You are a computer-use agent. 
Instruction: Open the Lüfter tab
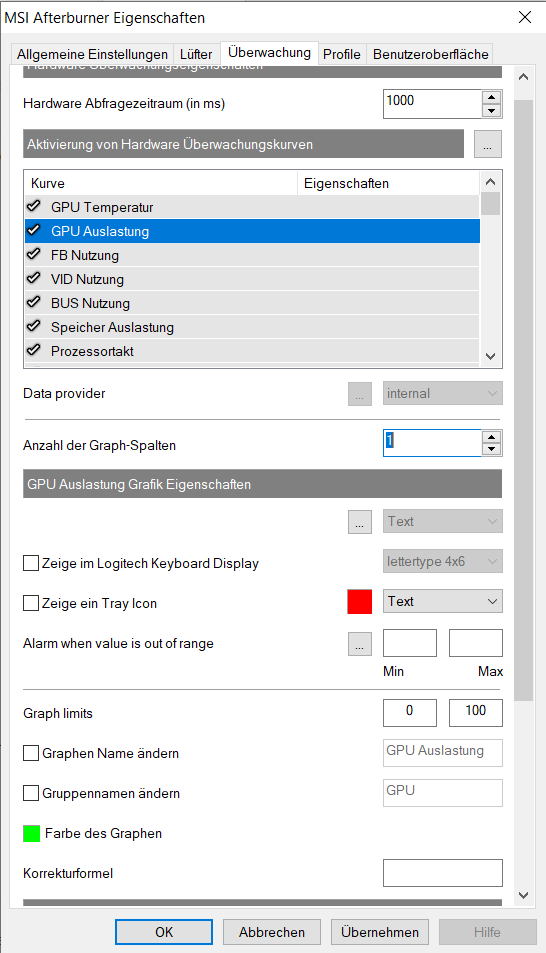(196, 54)
